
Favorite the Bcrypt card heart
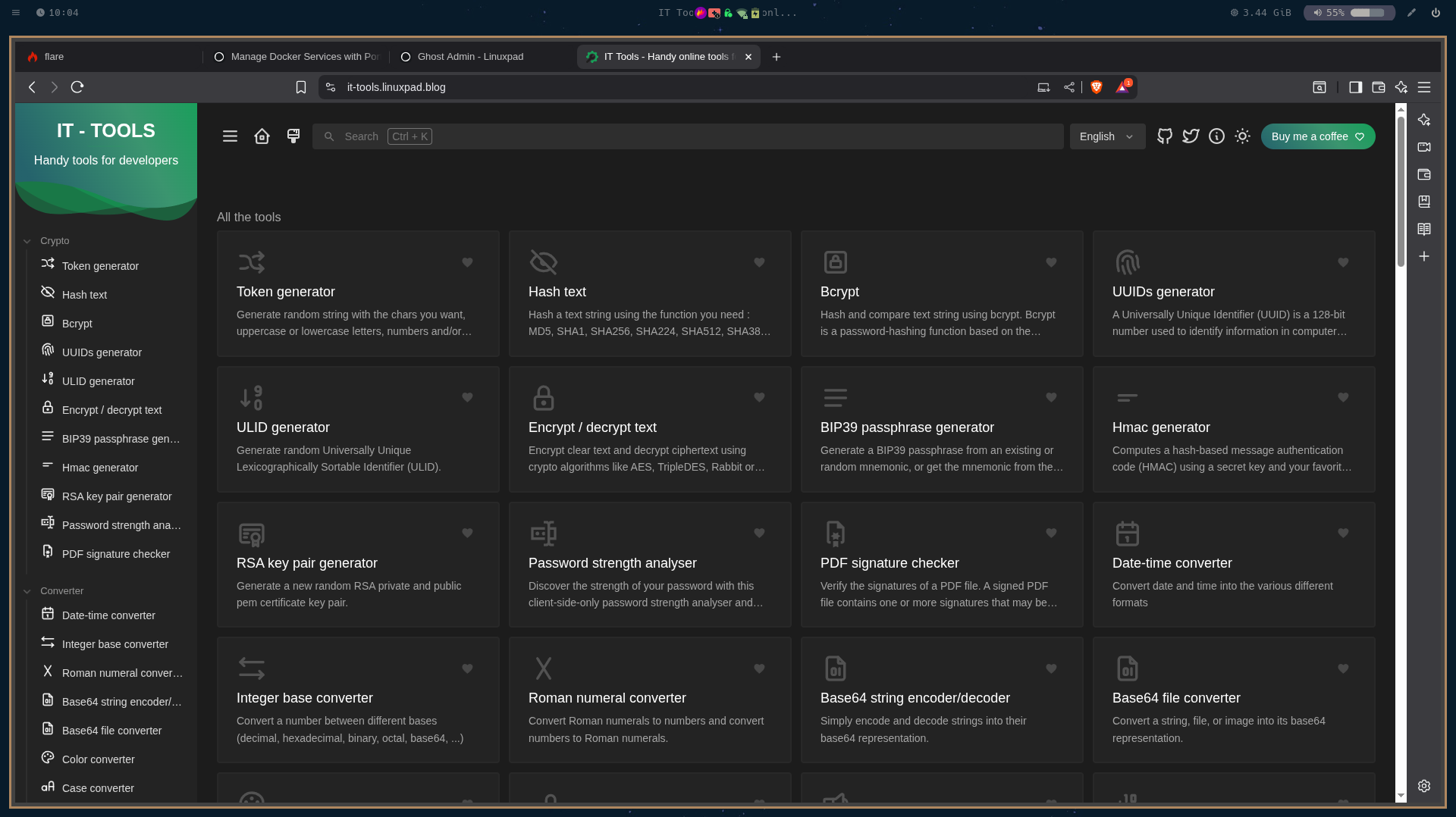[x=1051, y=262]
